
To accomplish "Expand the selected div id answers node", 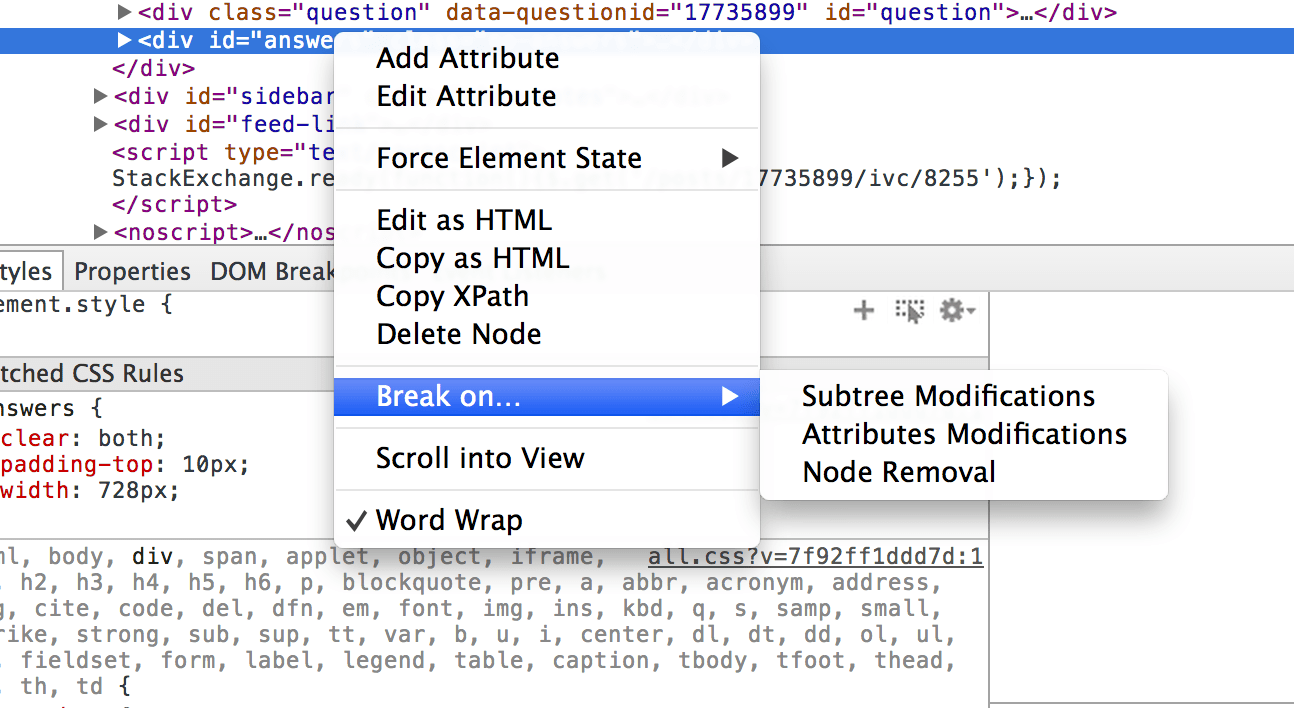I will (125, 41).
